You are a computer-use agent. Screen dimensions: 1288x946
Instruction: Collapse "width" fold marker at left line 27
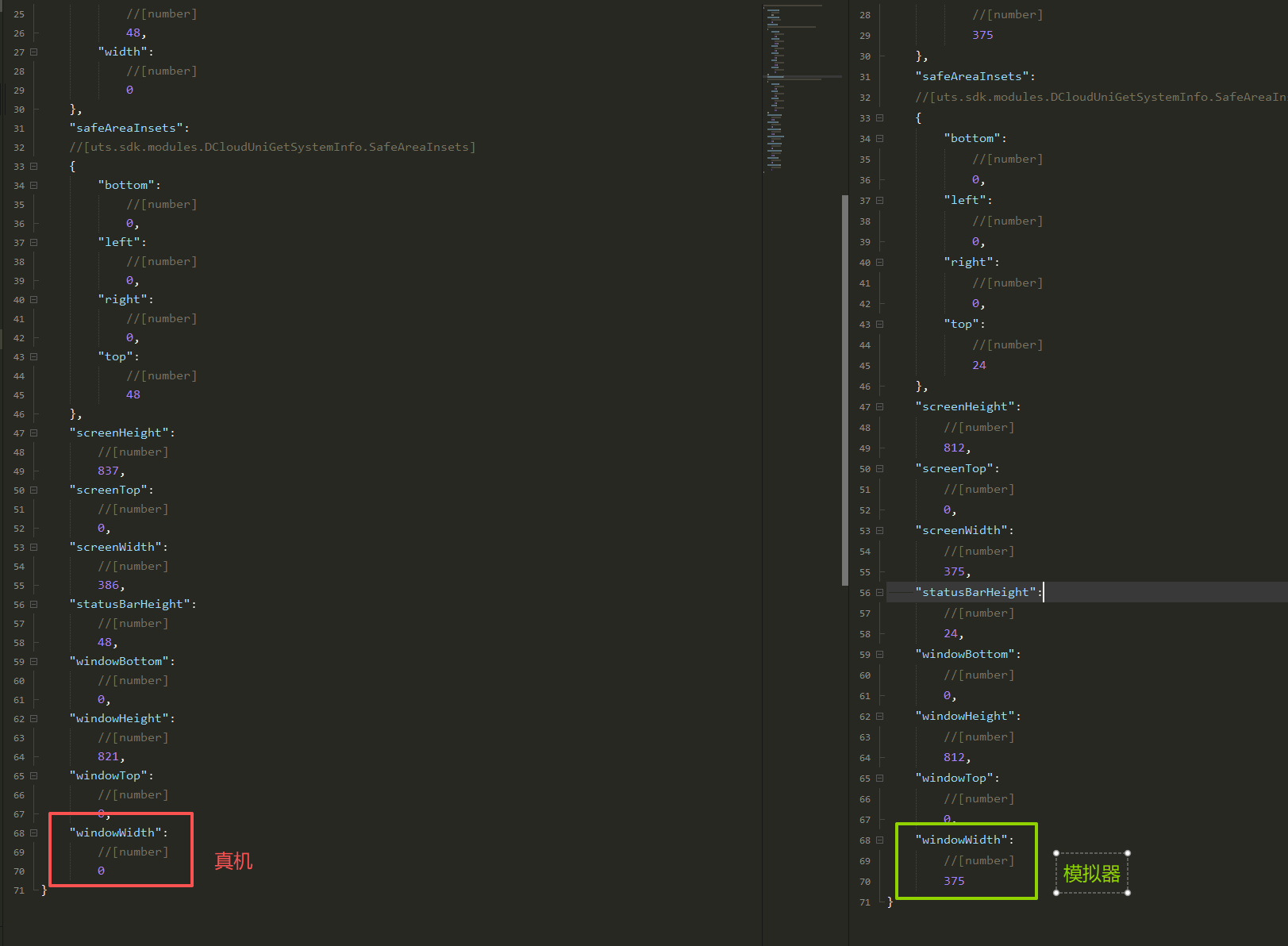click(x=34, y=52)
